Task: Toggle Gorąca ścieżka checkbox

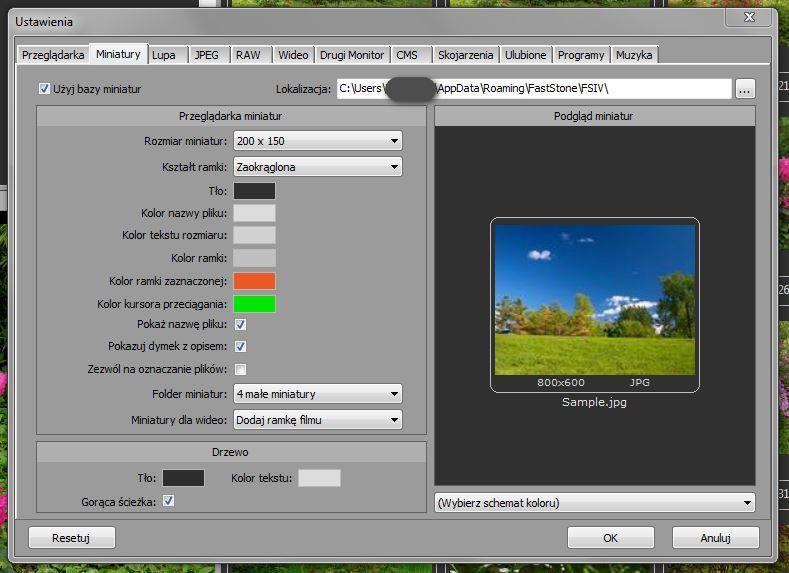Action: tap(168, 501)
